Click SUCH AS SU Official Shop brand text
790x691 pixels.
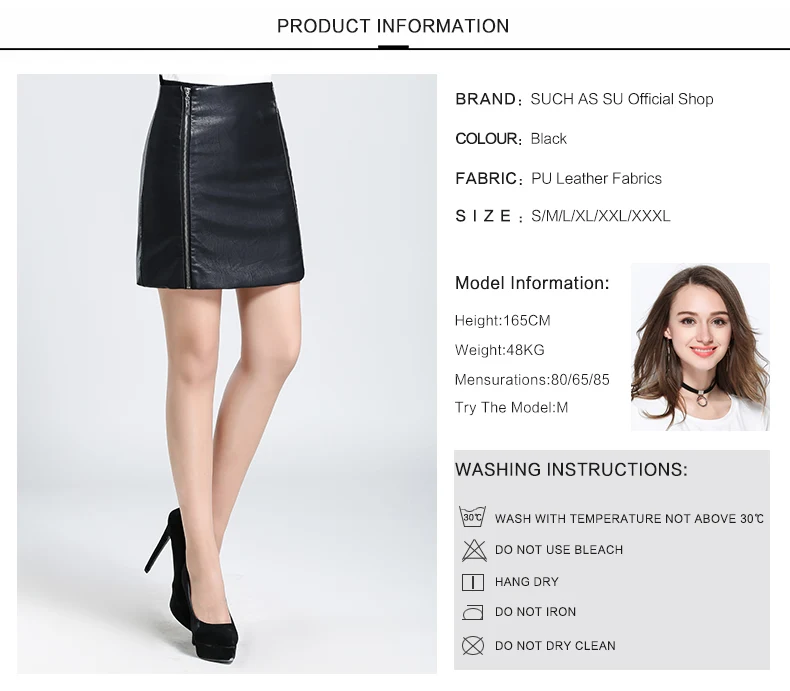pos(622,99)
